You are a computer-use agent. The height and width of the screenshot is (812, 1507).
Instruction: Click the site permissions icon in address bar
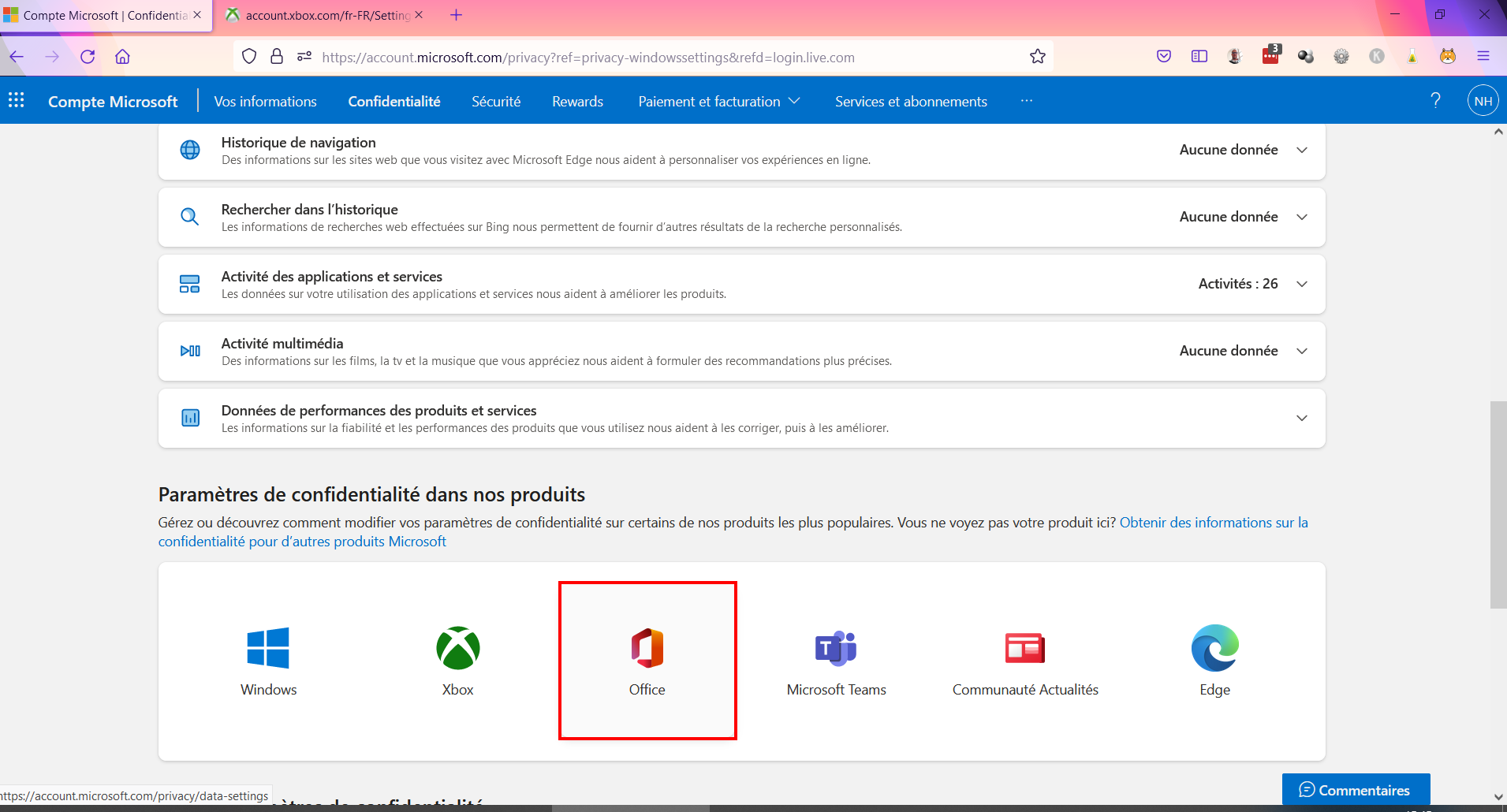[304, 57]
